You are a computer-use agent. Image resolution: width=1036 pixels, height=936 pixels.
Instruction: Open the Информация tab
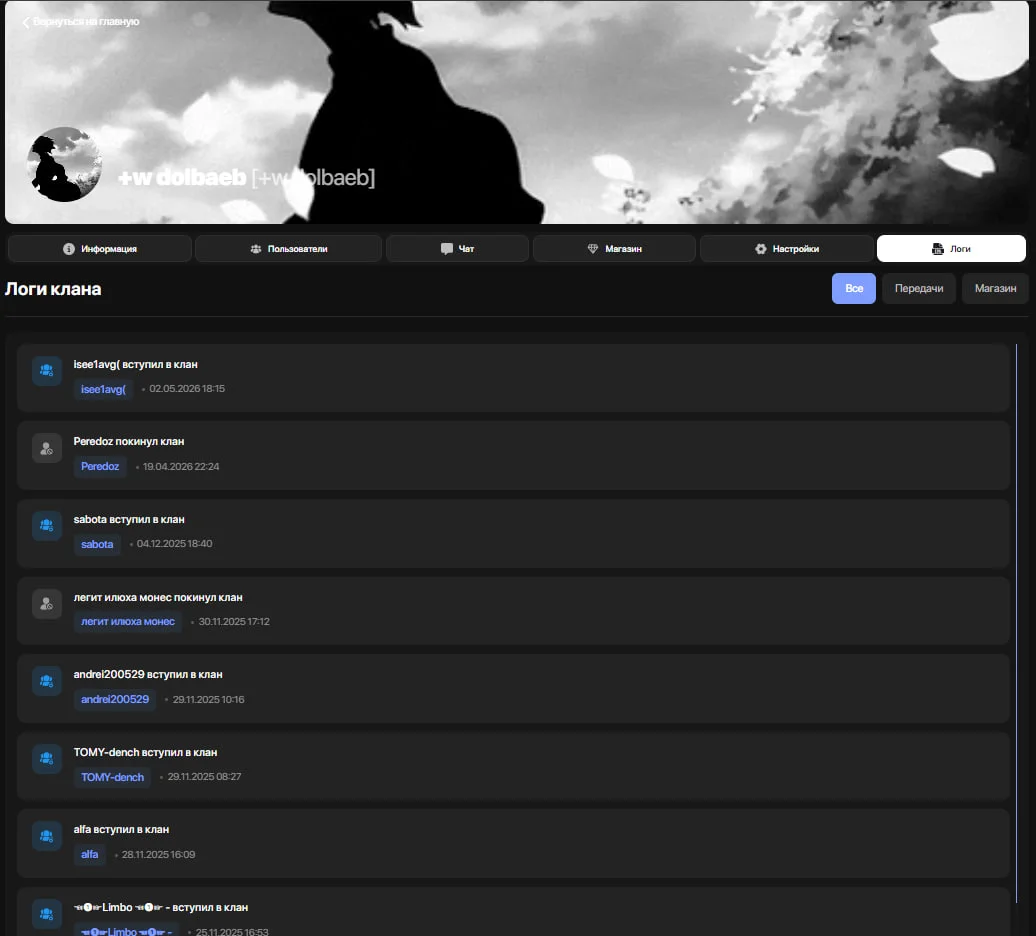click(x=100, y=249)
